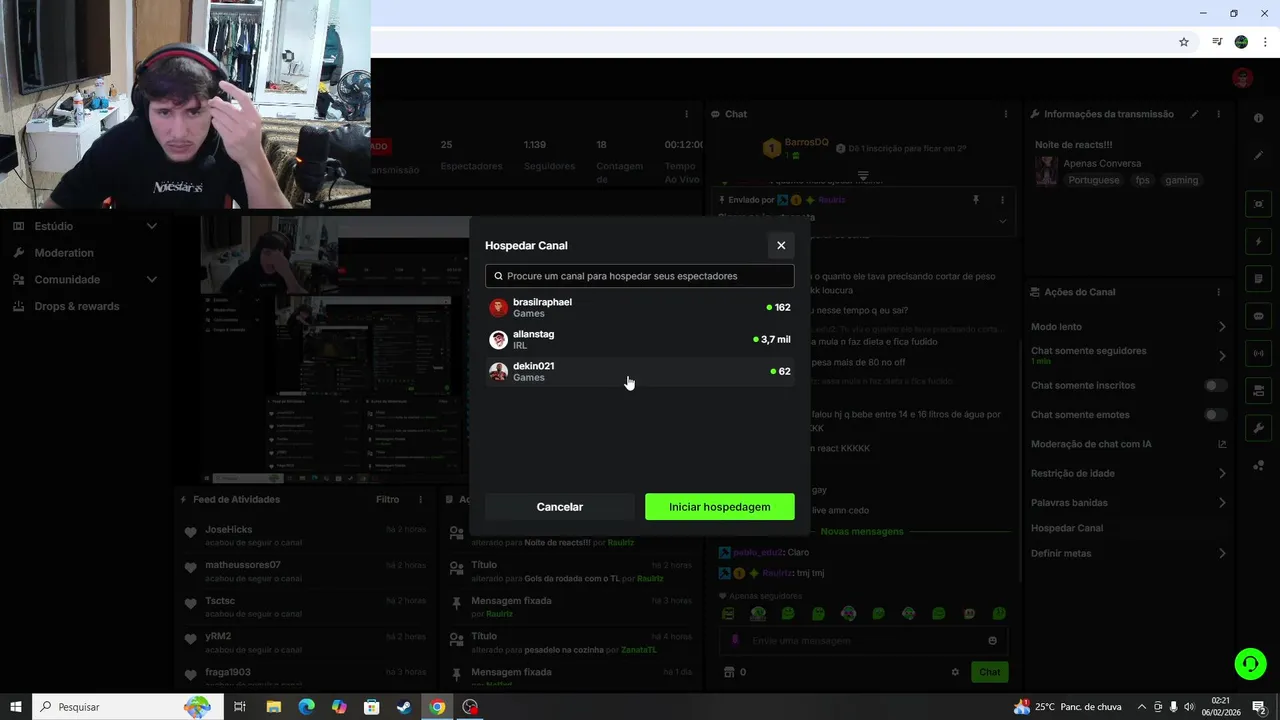Click the wrench icon in right rail
This screenshot has width=1280, height=720.
(x=1258, y=428)
